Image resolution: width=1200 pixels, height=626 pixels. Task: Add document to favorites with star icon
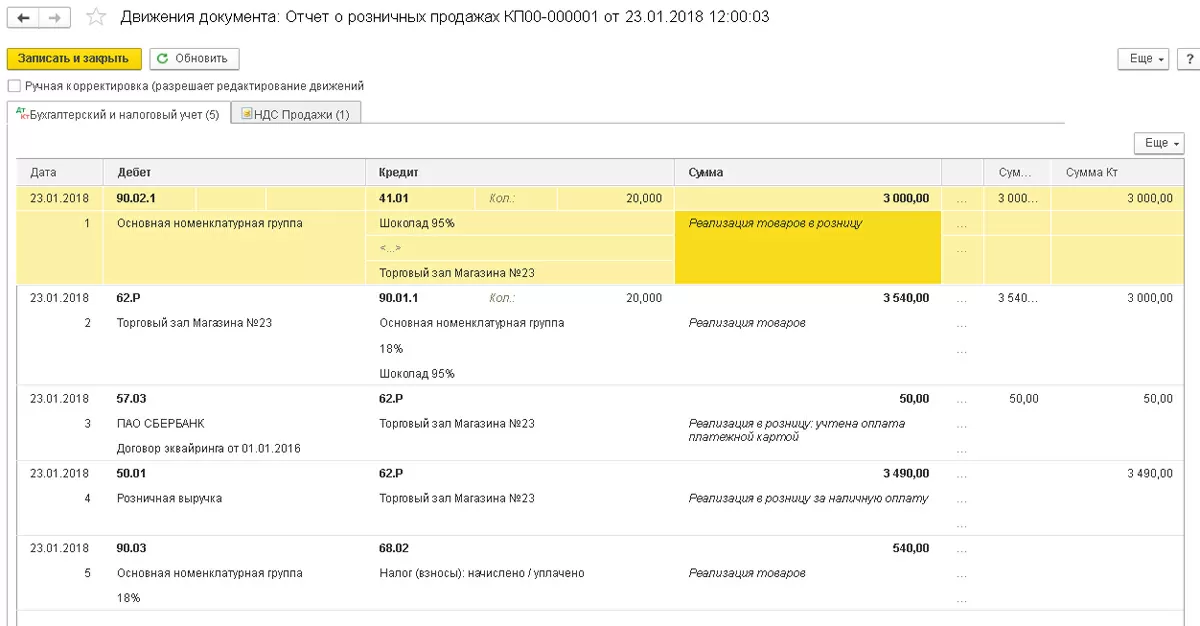point(96,17)
